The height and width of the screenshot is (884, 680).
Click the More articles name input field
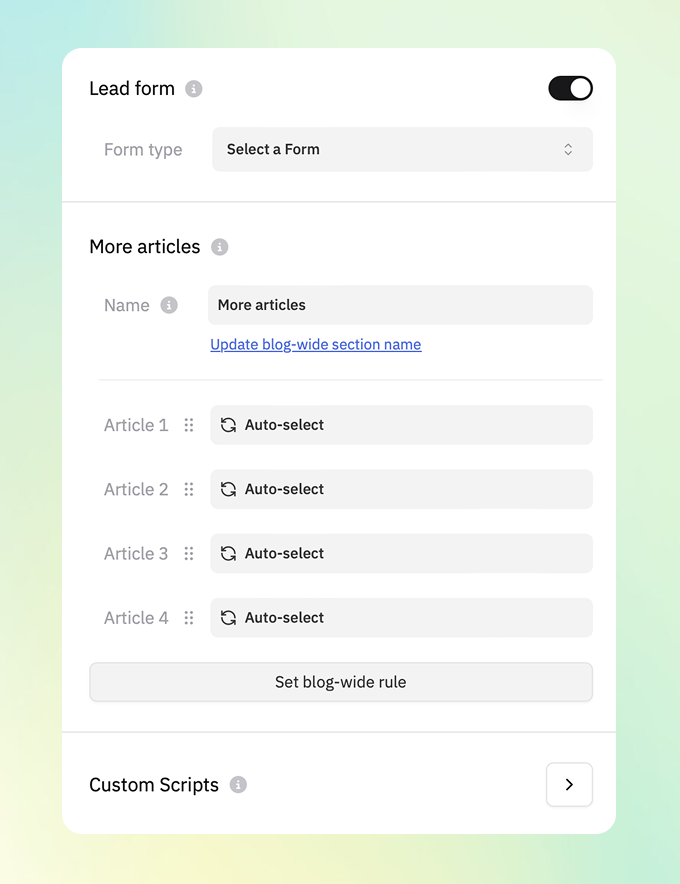400,305
